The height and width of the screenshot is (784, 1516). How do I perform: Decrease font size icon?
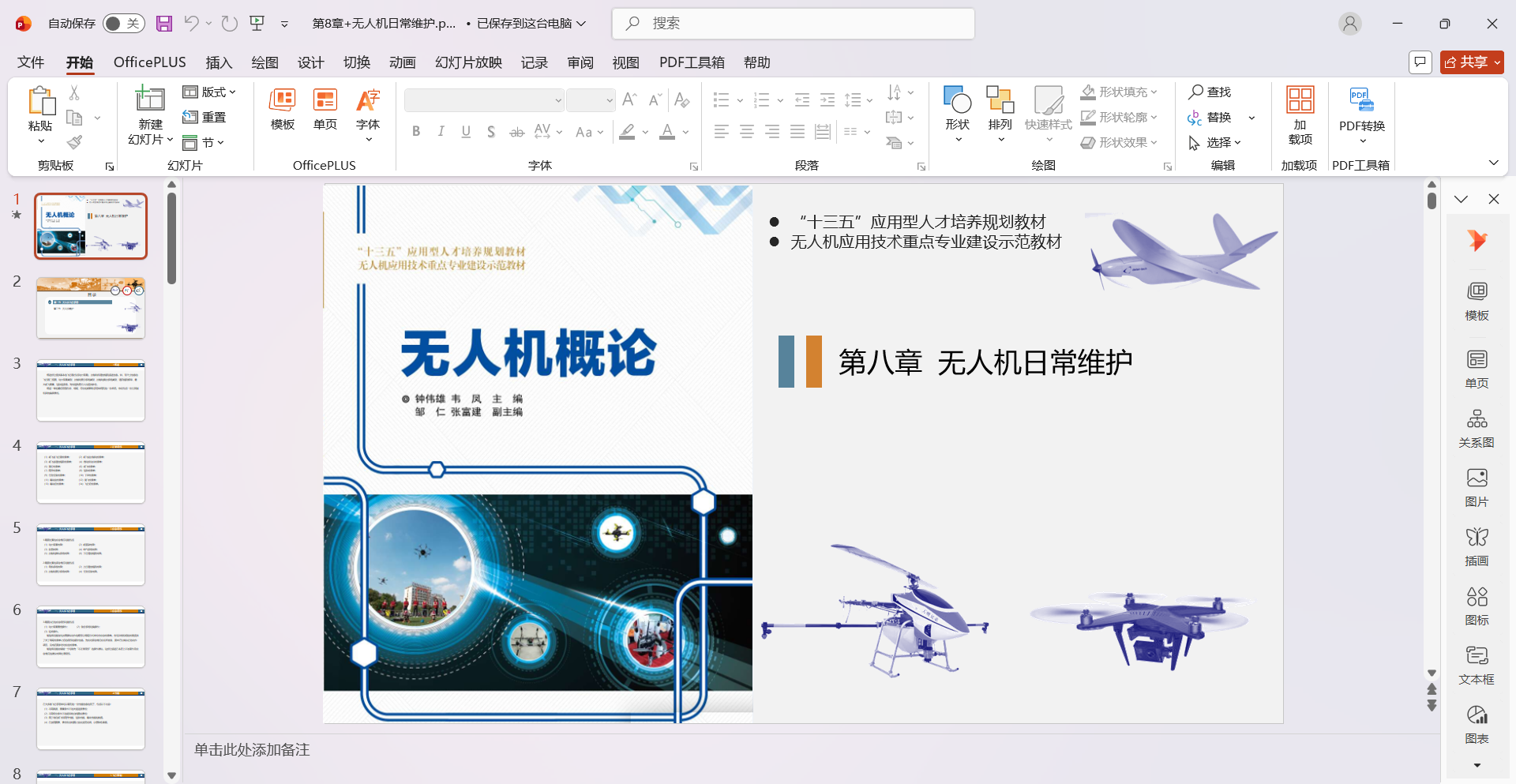655,99
